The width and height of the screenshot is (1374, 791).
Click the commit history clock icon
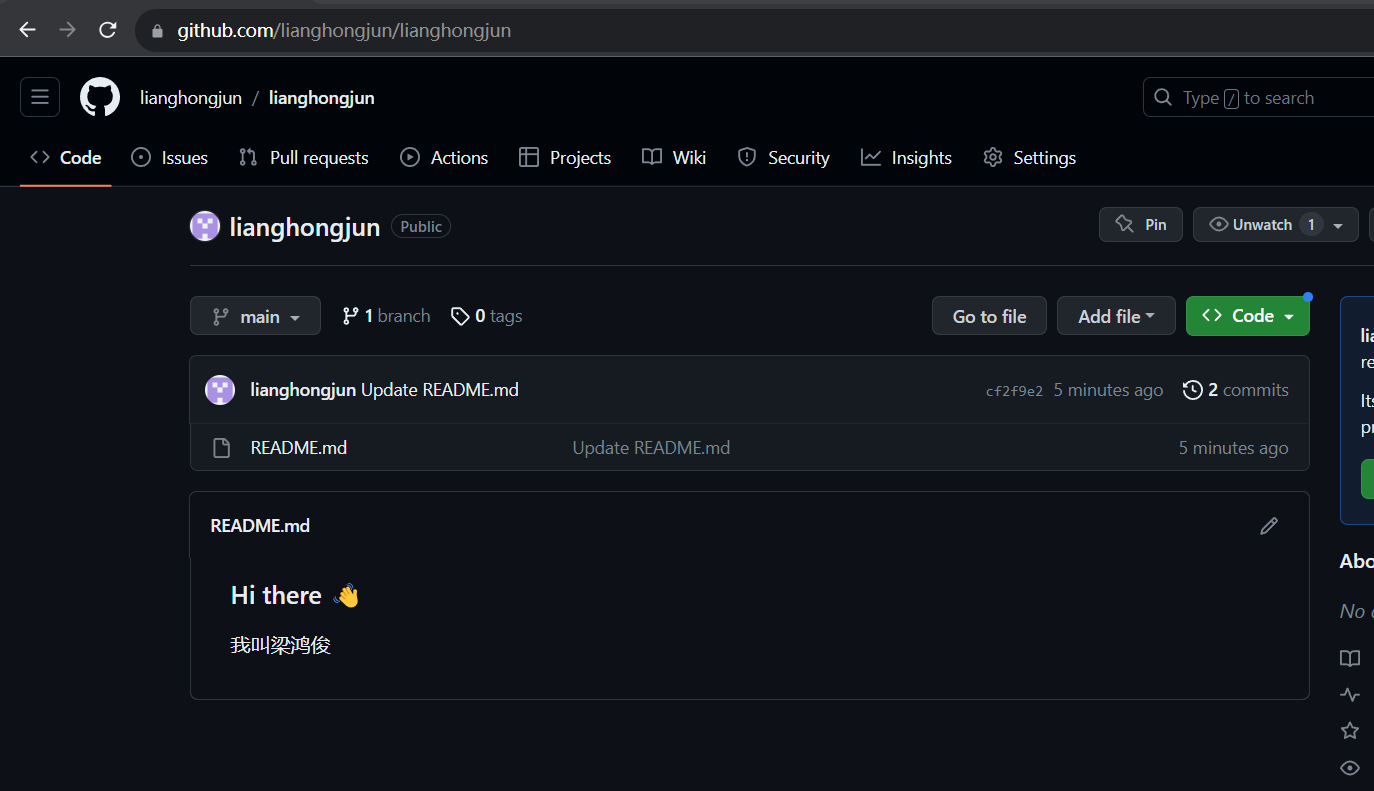point(1192,390)
